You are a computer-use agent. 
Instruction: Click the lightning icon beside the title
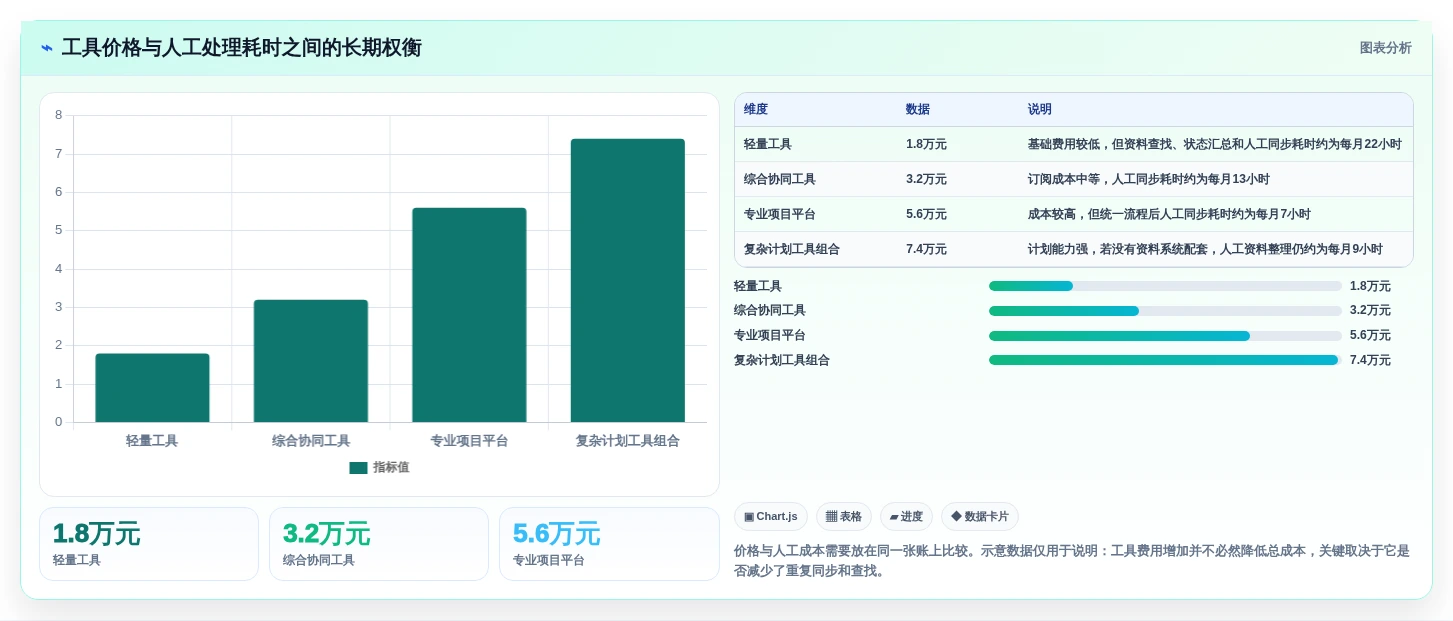pos(46,48)
